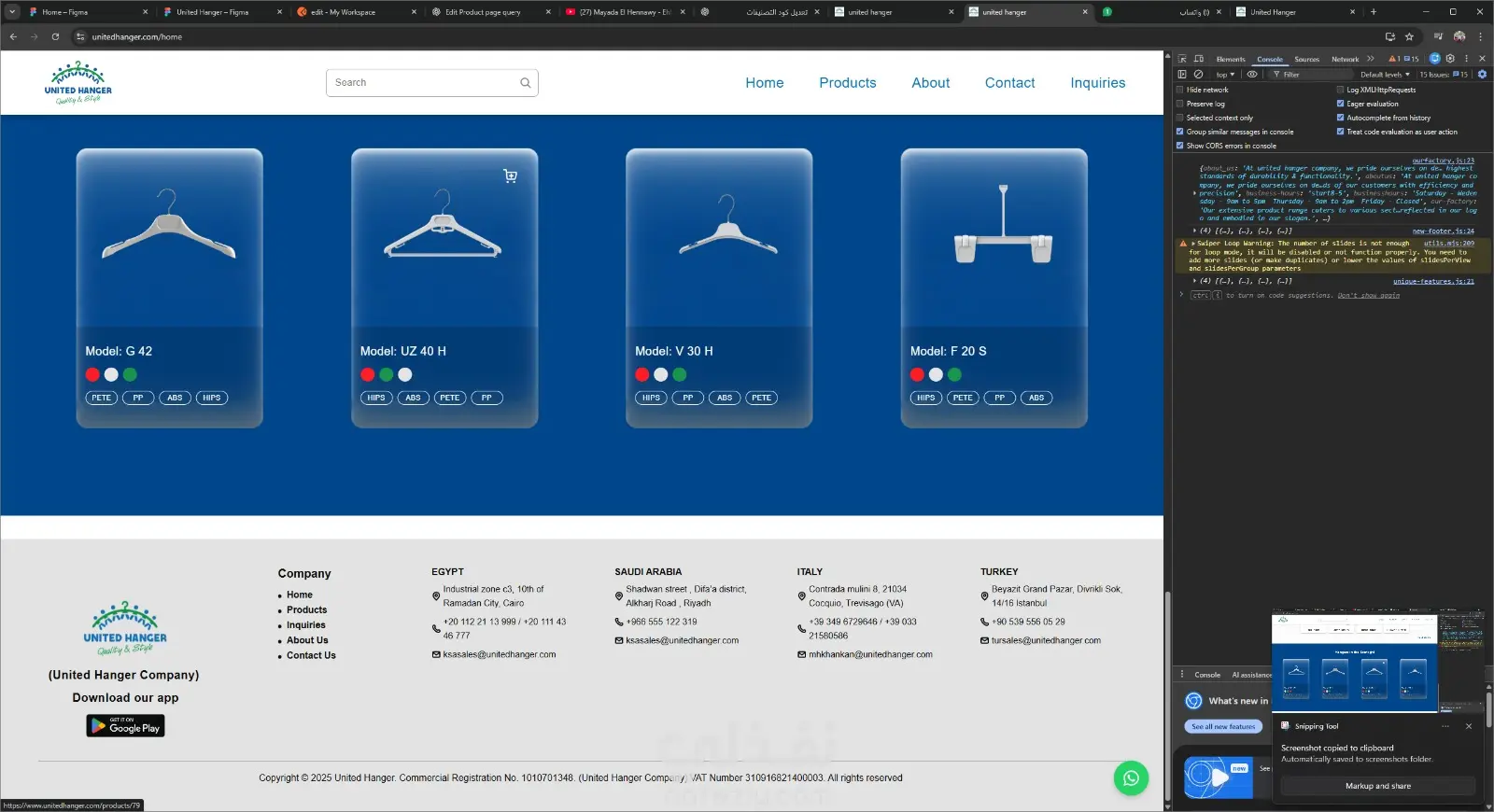Click the Google Play download badge

coord(125,725)
